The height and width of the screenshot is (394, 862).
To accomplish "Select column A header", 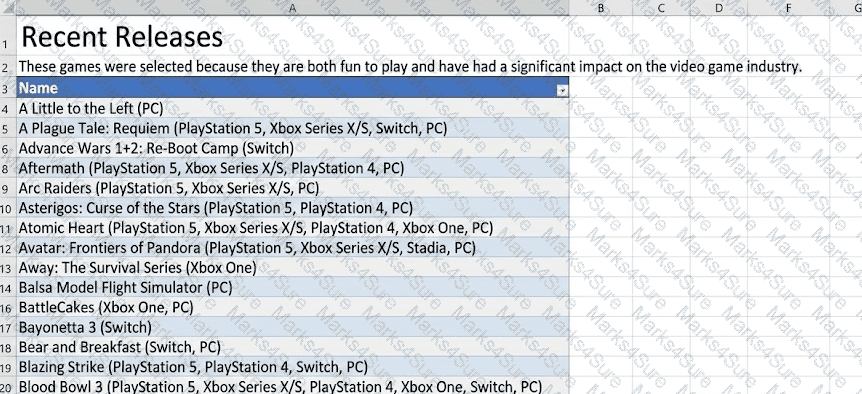I will click(x=292, y=8).
